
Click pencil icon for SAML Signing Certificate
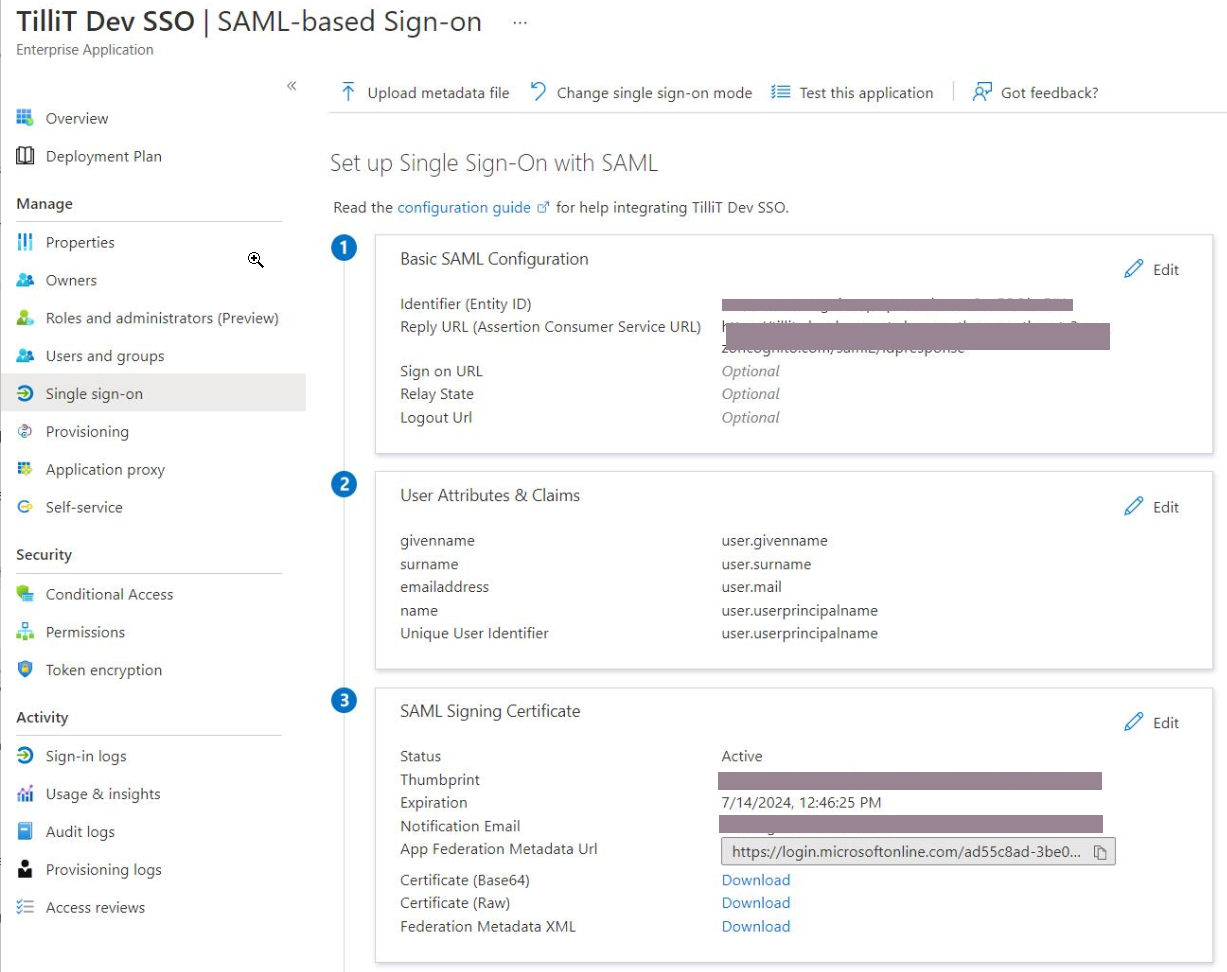point(1133,722)
